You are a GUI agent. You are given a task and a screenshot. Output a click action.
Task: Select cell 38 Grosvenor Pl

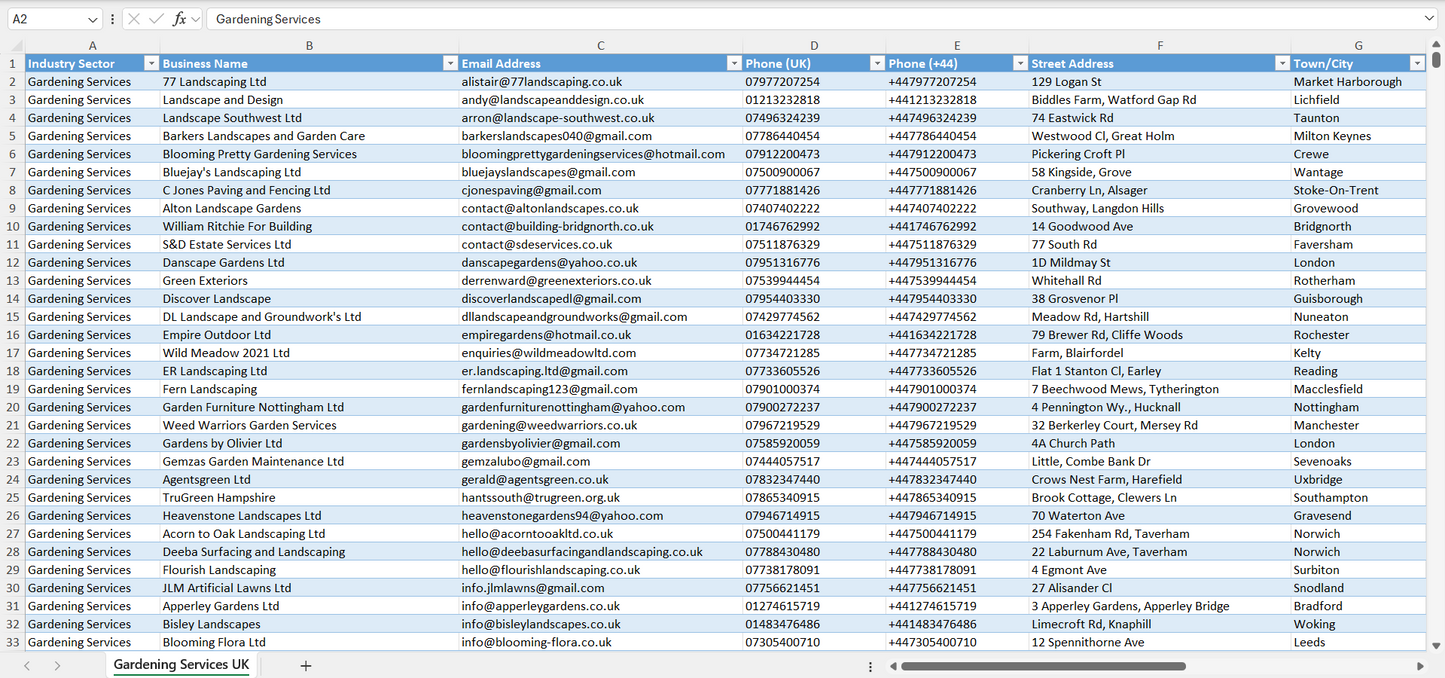point(1160,299)
